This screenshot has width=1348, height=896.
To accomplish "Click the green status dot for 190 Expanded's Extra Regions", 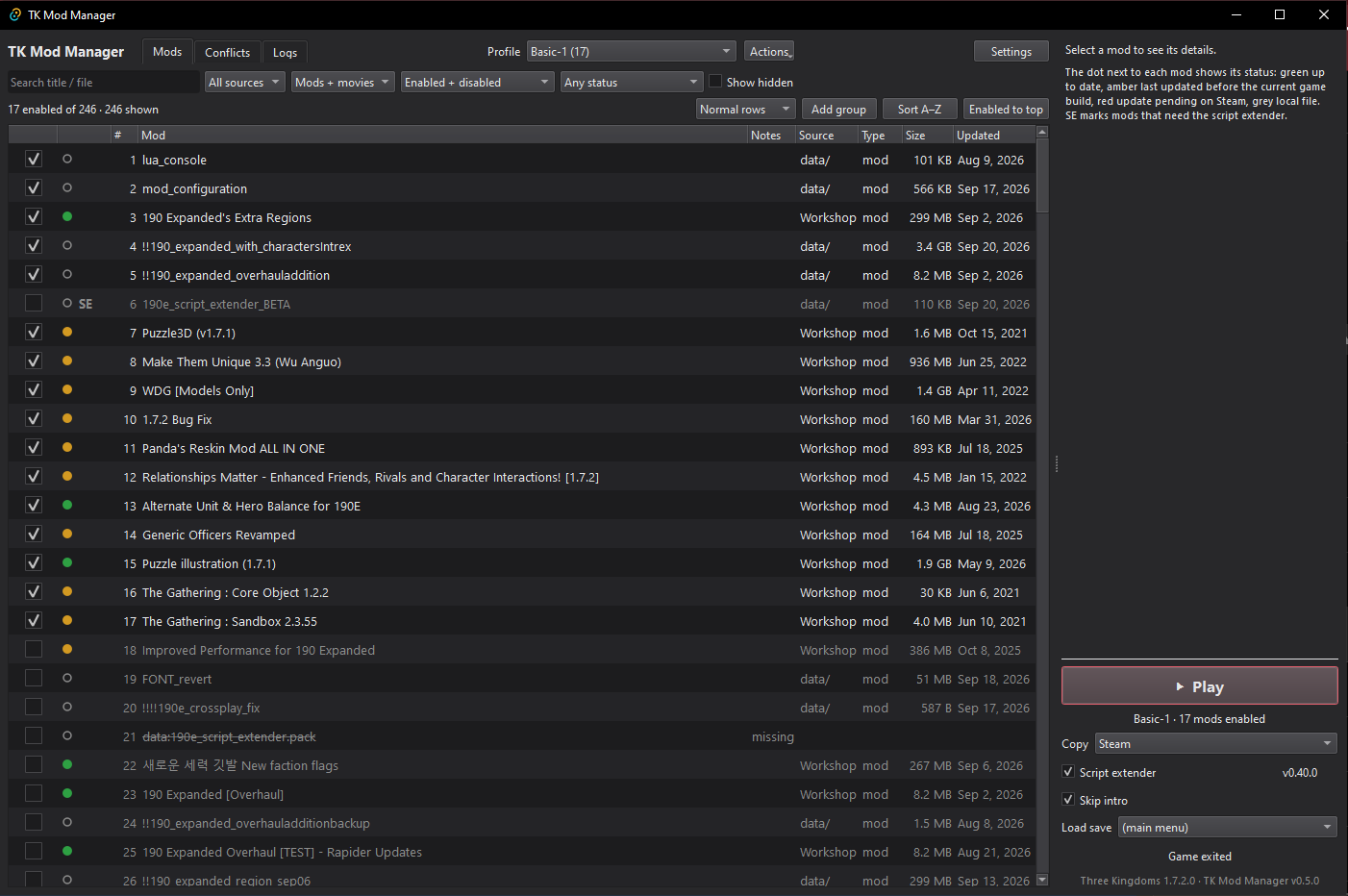I will coord(67,216).
